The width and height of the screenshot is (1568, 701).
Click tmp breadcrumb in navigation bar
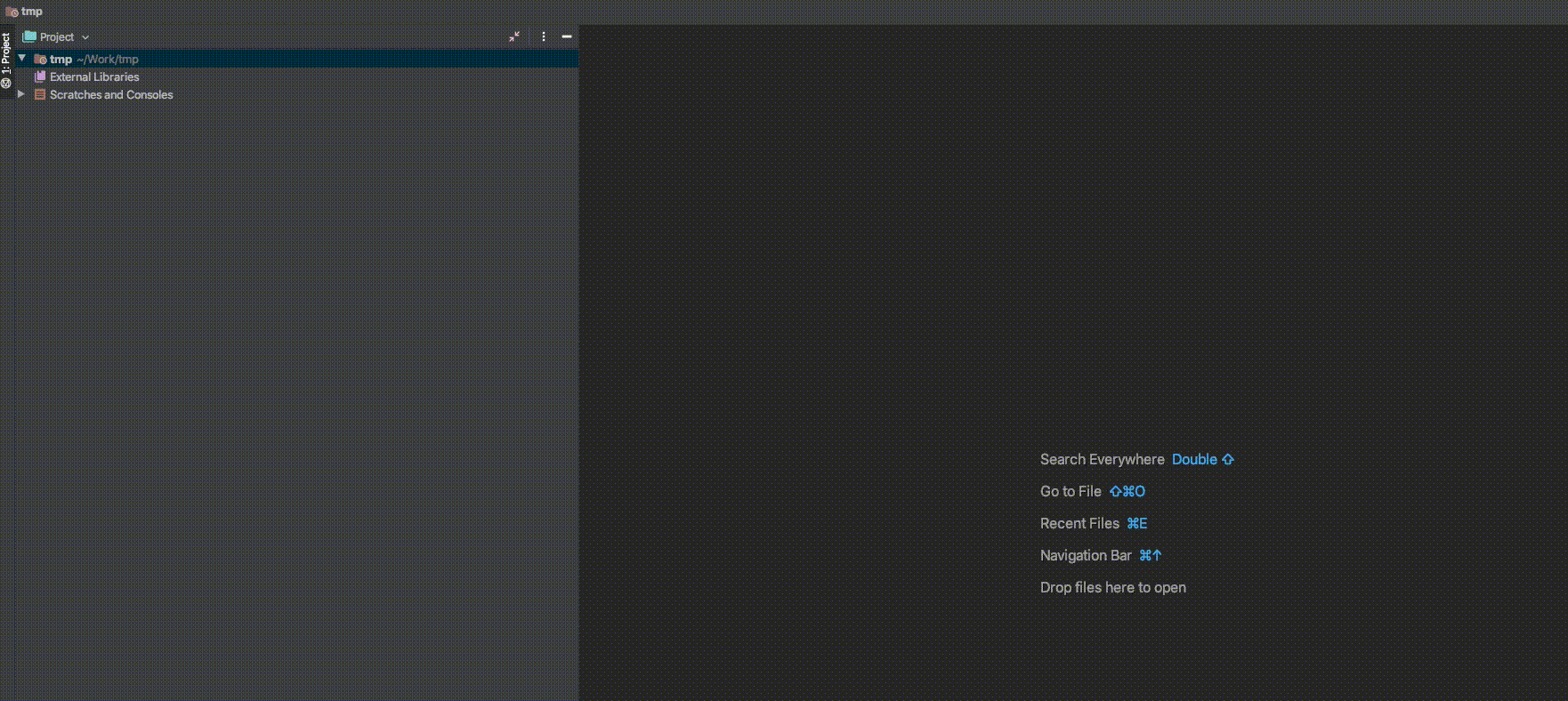point(25,12)
